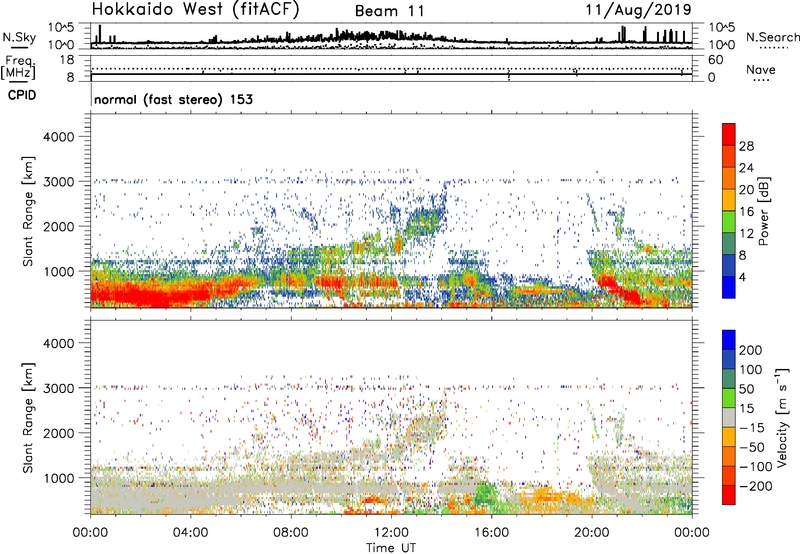Select the 16 label on Power colorbar
Image resolution: width=800 pixels, height=554 pixels.
[x=746, y=212]
